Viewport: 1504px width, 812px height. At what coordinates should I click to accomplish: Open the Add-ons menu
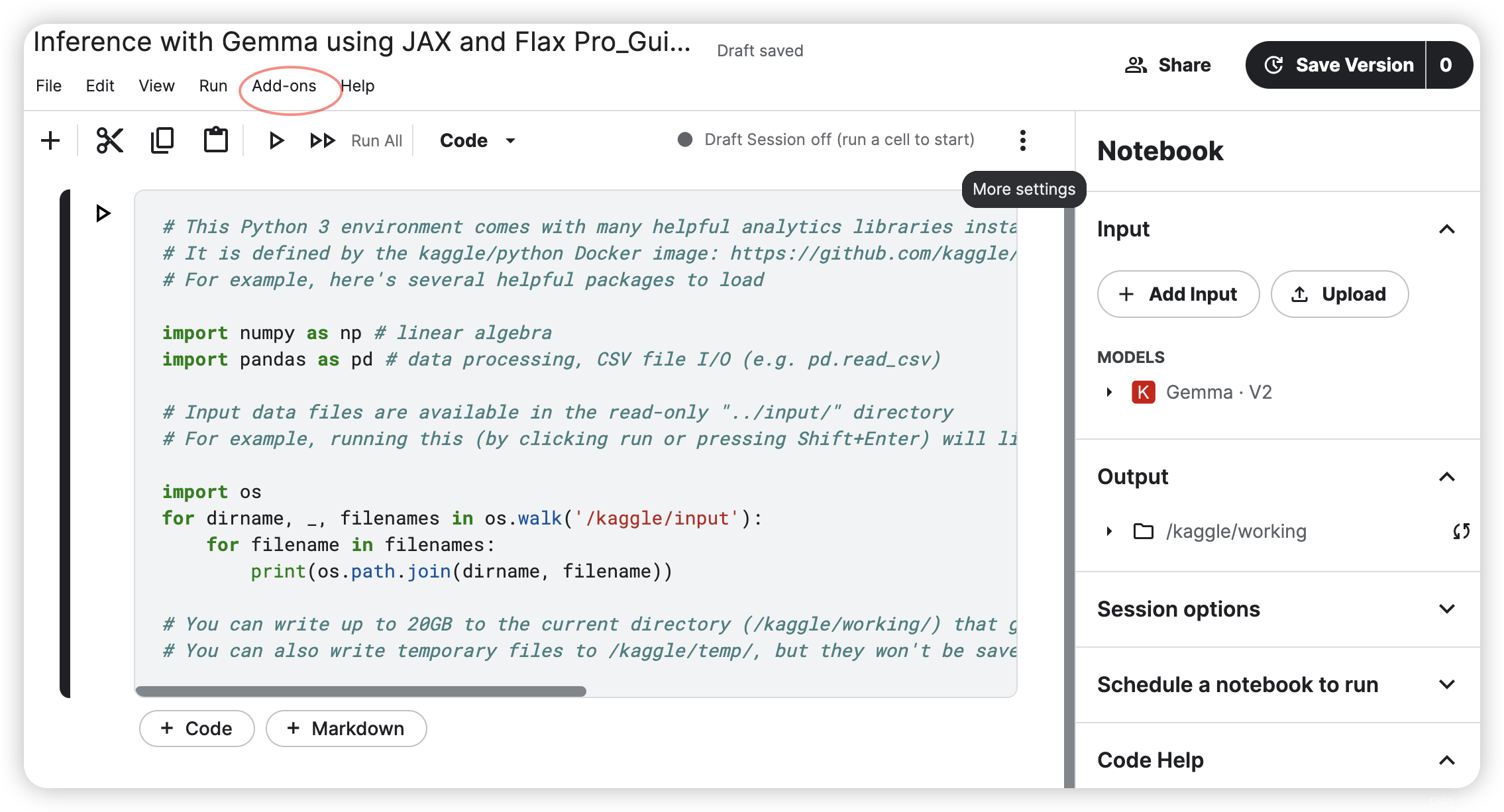pyautogui.click(x=284, y=86)
